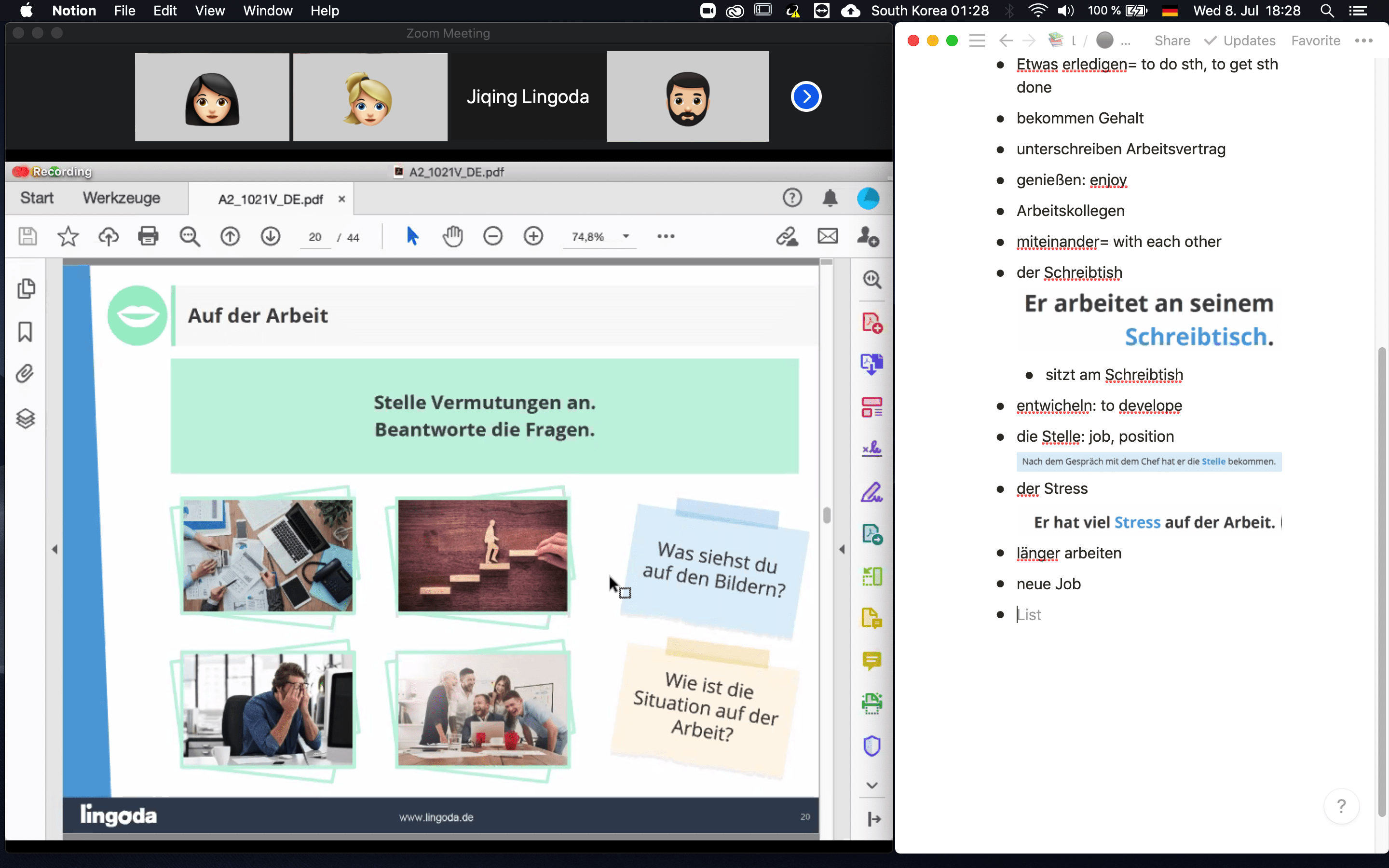Activate the arrow selection tool
The image size is (1389, 868).
(x=412, y=236)
